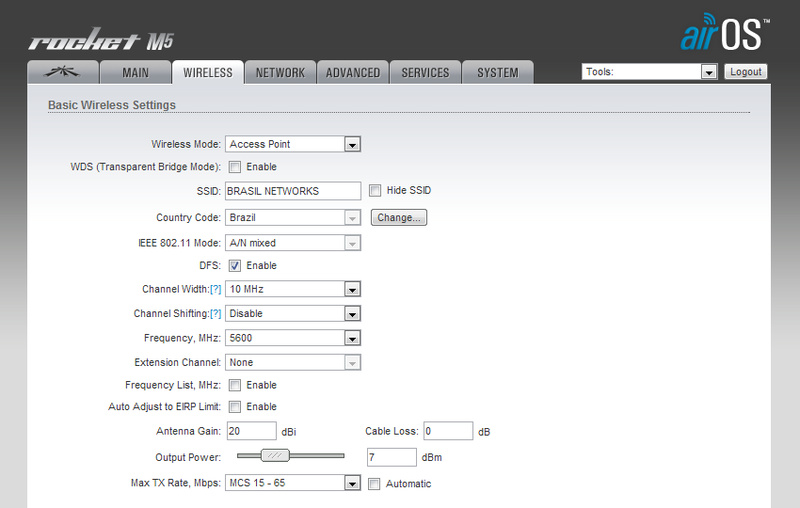
Task: Enable the Frequency List checkbox
Action: [235, 385]
